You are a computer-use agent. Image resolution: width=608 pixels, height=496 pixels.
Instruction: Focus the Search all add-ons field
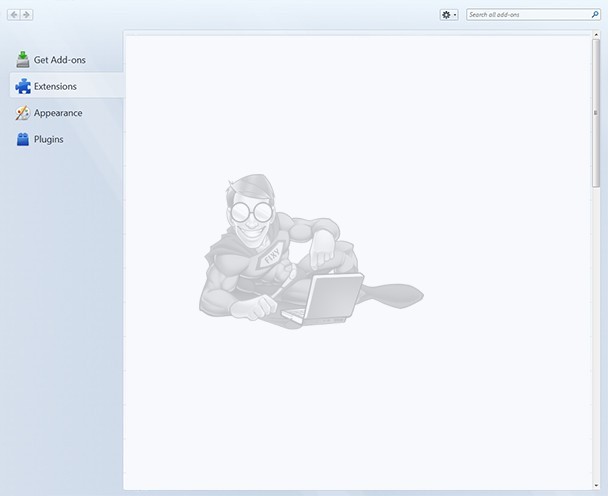(x=533, y=15)
